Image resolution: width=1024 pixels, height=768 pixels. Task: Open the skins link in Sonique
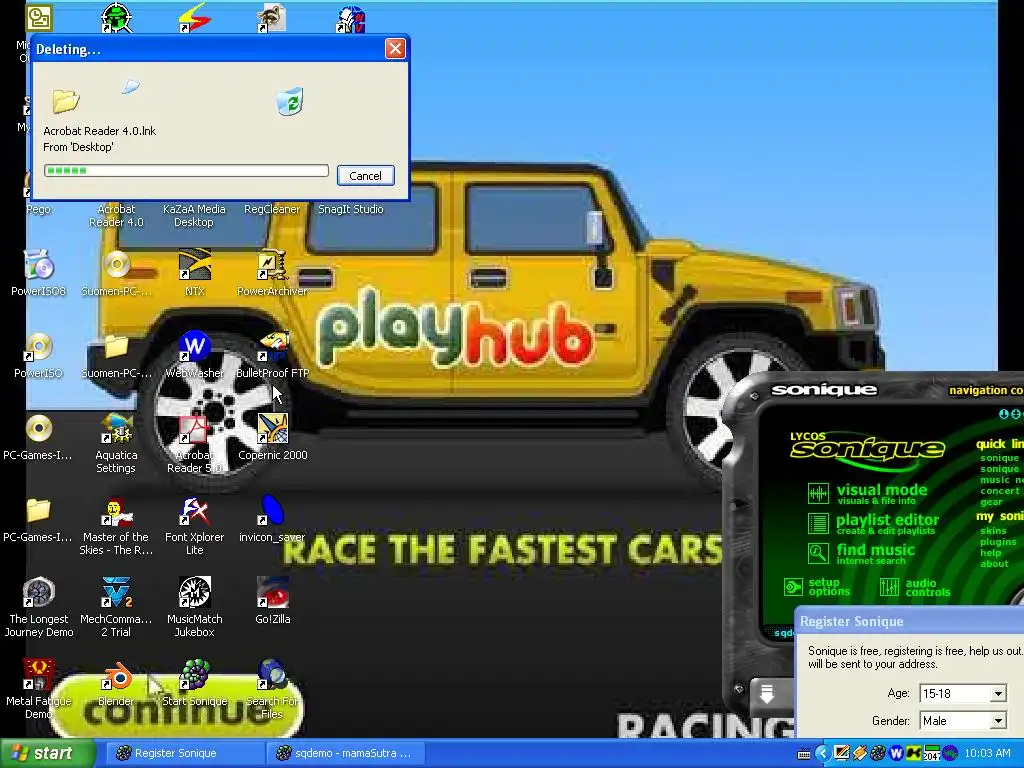[993, 530]
